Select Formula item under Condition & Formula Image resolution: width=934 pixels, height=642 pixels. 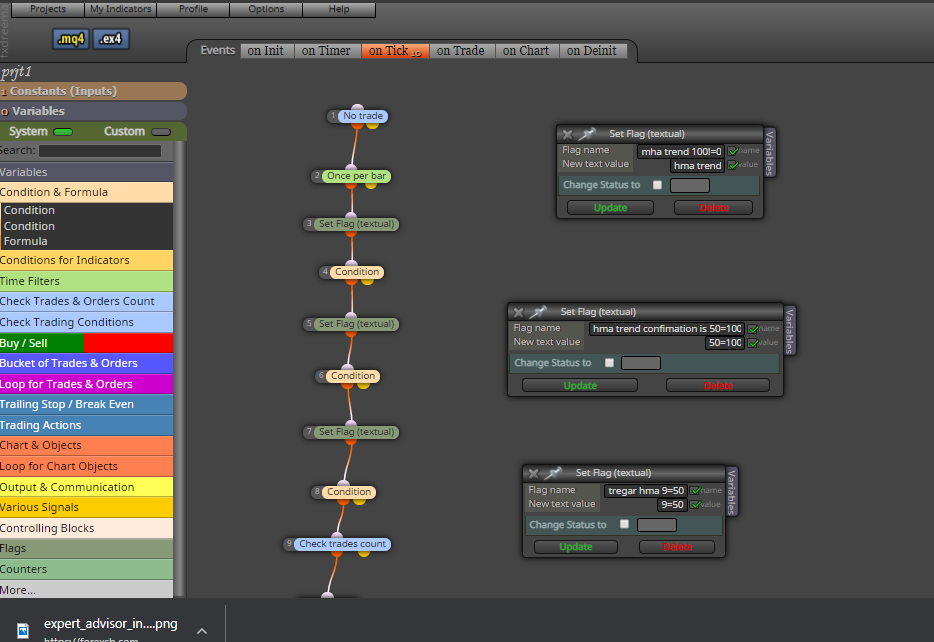coord(26,241)
